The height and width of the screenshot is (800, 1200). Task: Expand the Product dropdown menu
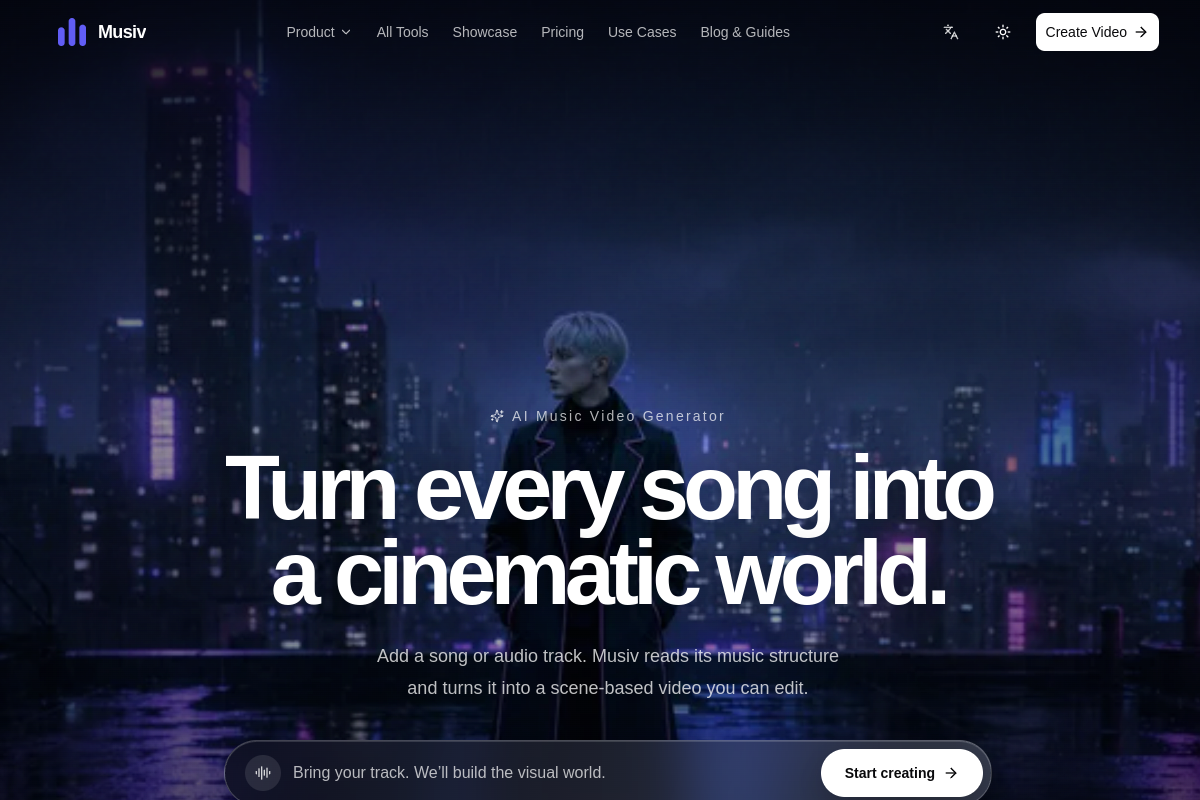(319, 32)
